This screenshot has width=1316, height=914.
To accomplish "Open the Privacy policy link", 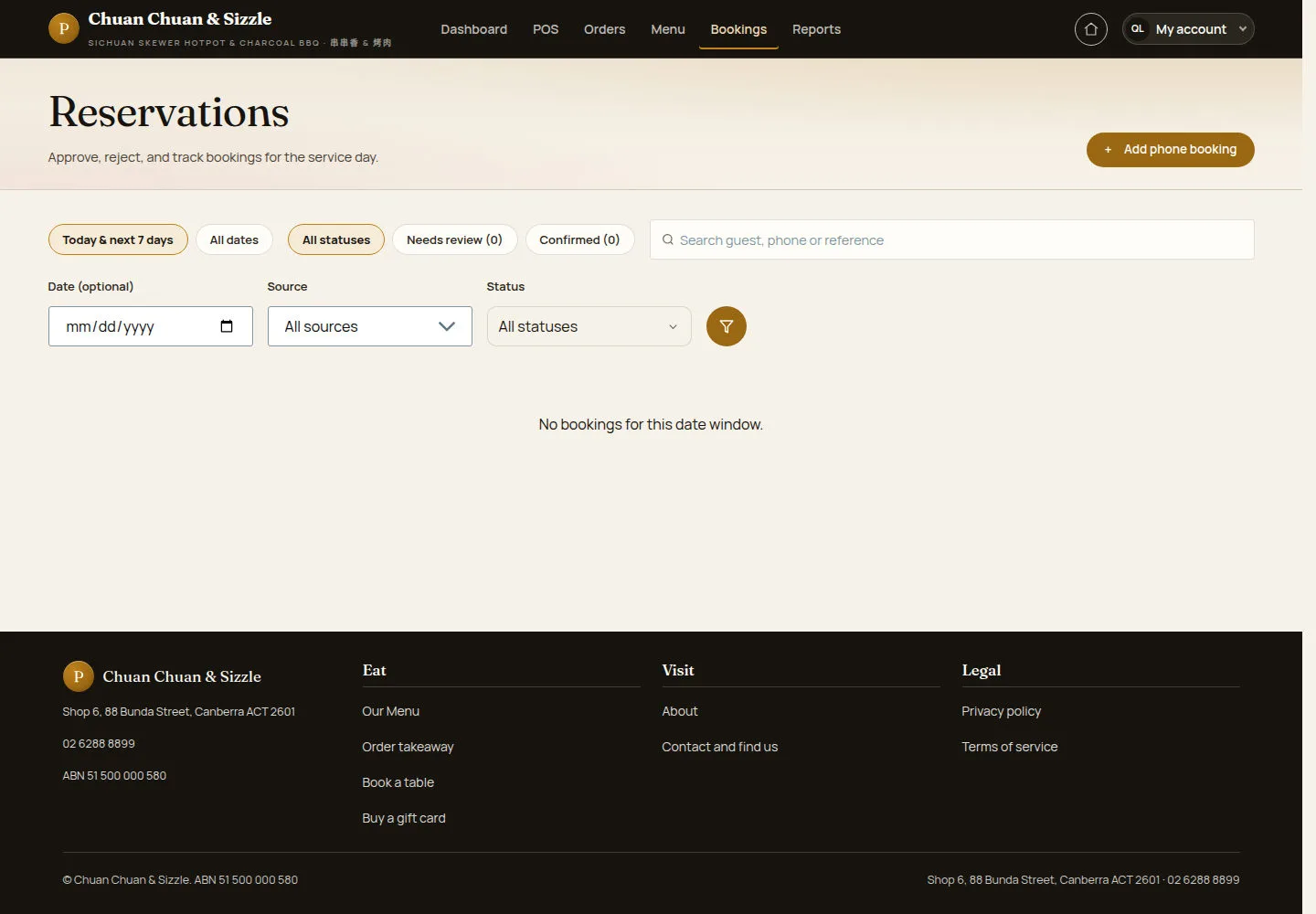I will (1001, 711).
